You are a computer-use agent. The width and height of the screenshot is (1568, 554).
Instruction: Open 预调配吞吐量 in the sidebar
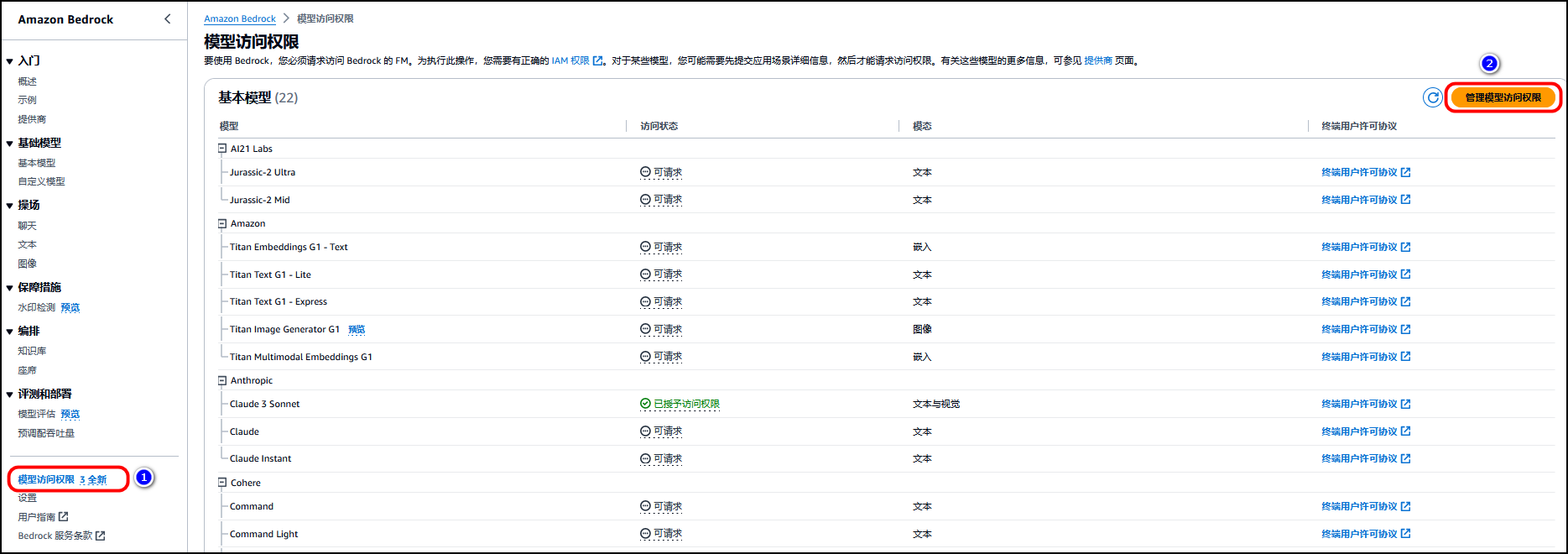[x=46, y=433]
